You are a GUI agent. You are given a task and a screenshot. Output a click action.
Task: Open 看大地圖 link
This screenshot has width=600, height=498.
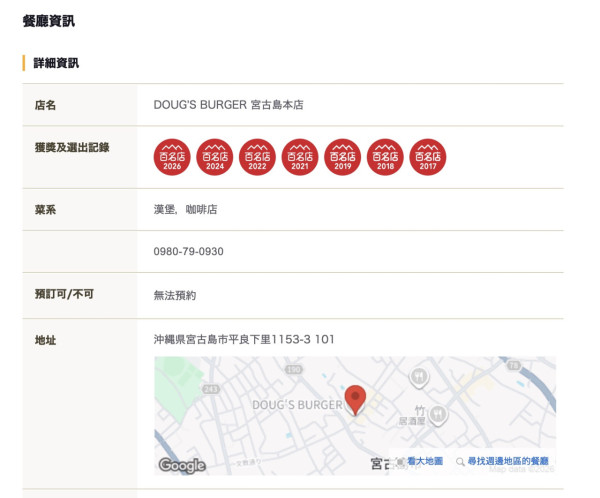point(425,461)
